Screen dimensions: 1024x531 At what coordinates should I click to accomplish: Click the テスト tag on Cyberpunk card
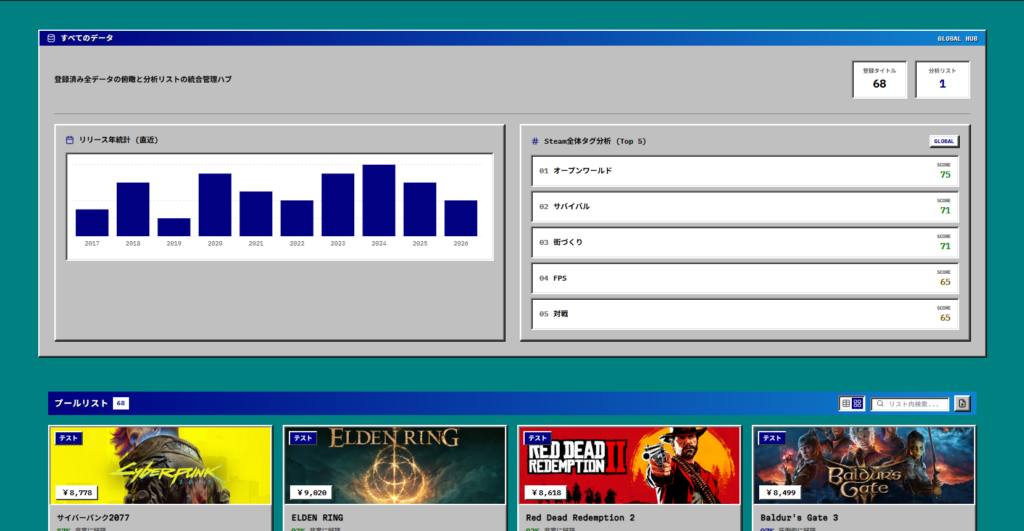pyautogui.click(x=69, y=438)
